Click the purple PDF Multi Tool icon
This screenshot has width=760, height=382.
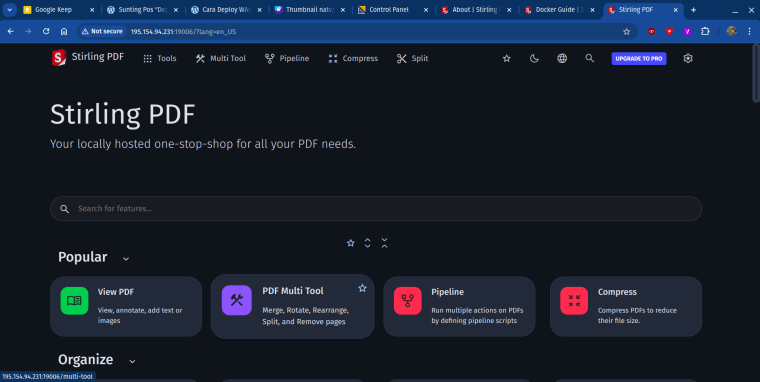click(237, 300)
